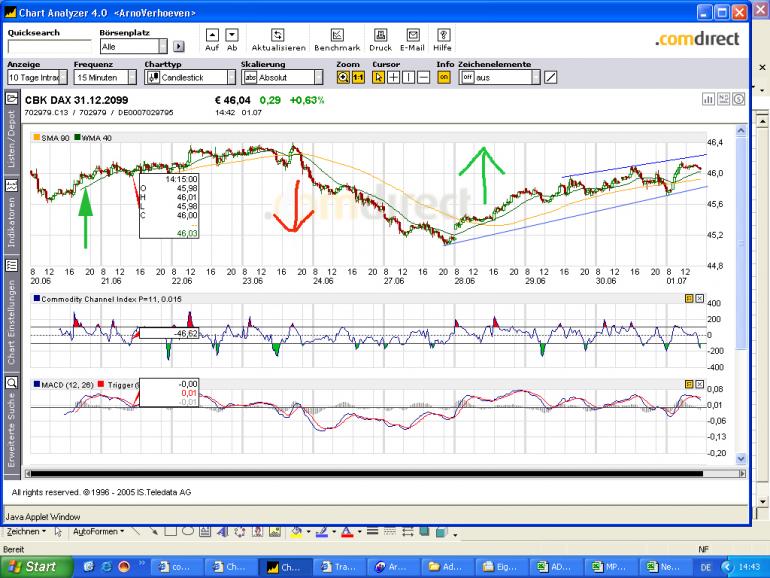The image size is (770, 578).
Task: Open the Indikatoren side tab
Action: [12, 217]
